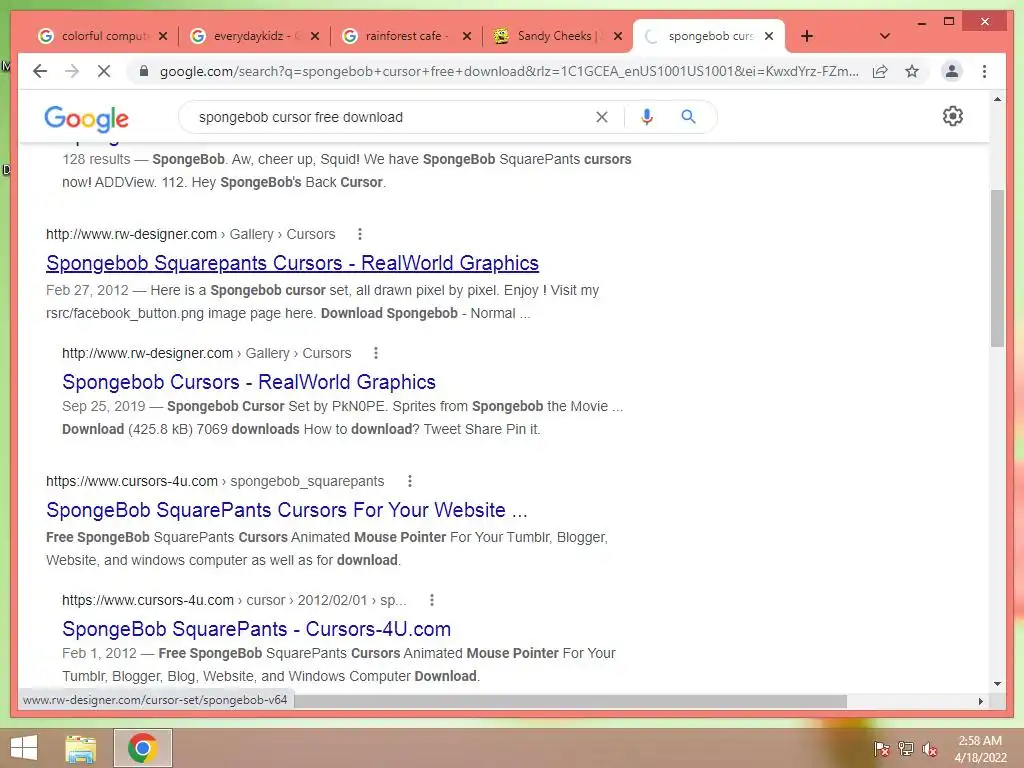
Task: Close the 'Sandy Cheeks' tab
Action: (618, 36)
